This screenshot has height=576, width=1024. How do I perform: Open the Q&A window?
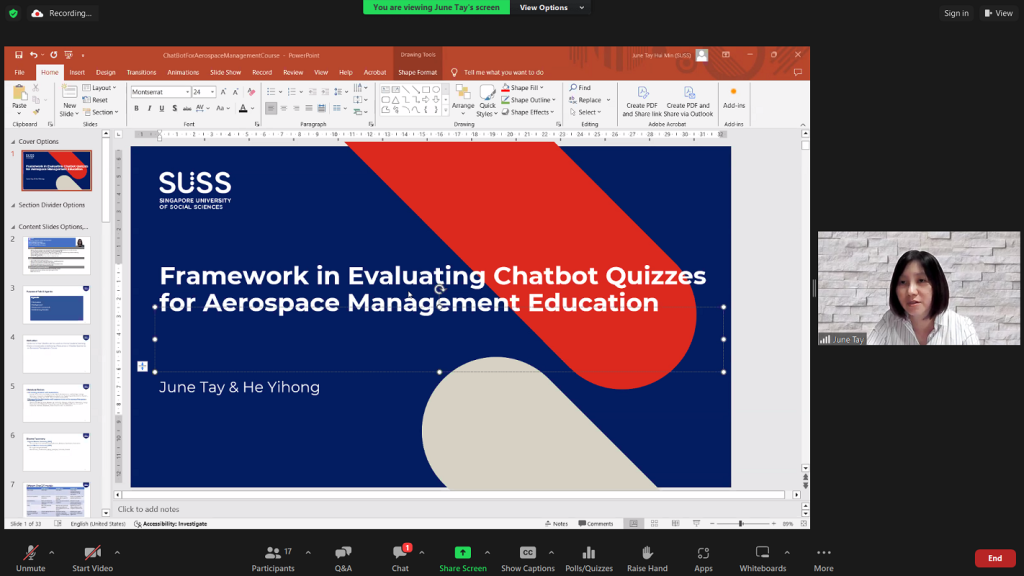[343, 553]
